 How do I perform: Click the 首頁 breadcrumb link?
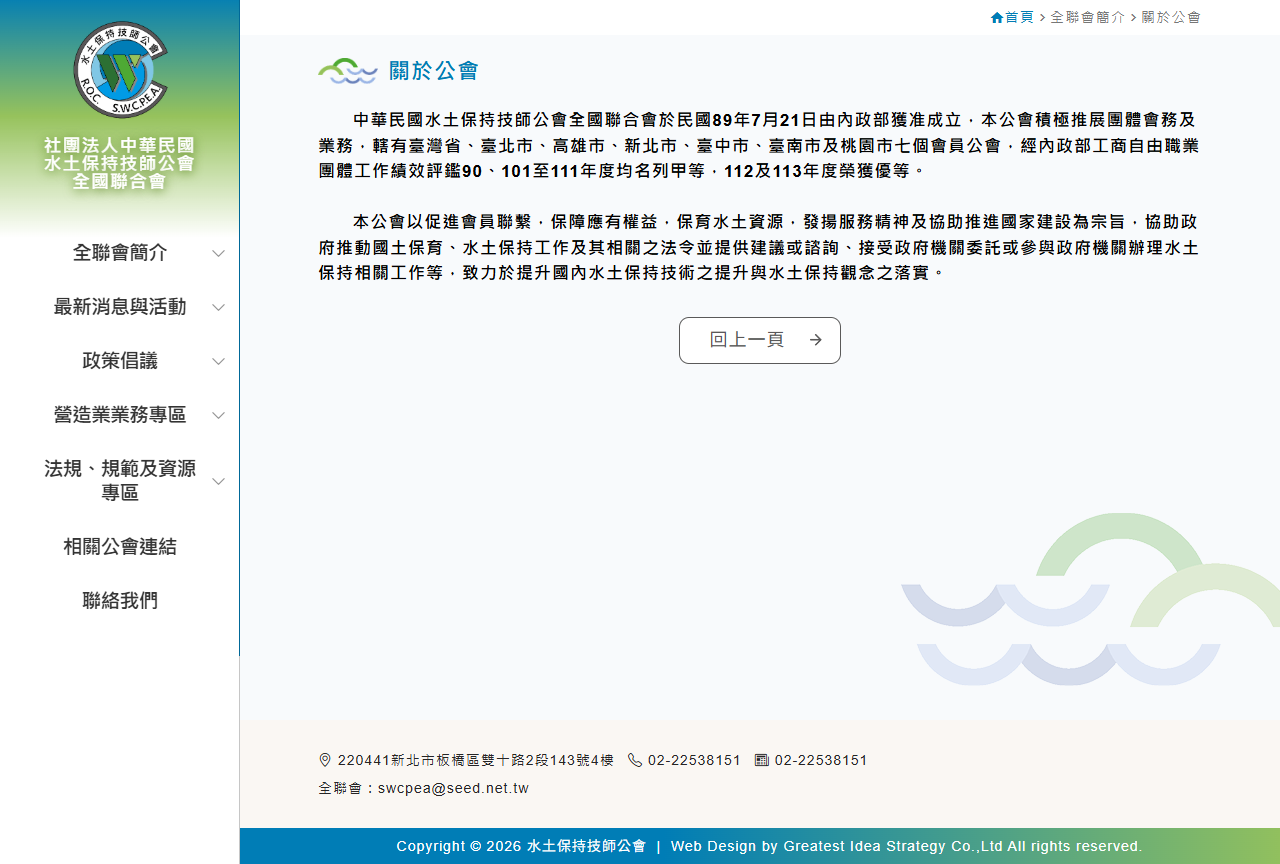tap(1019, 17)
